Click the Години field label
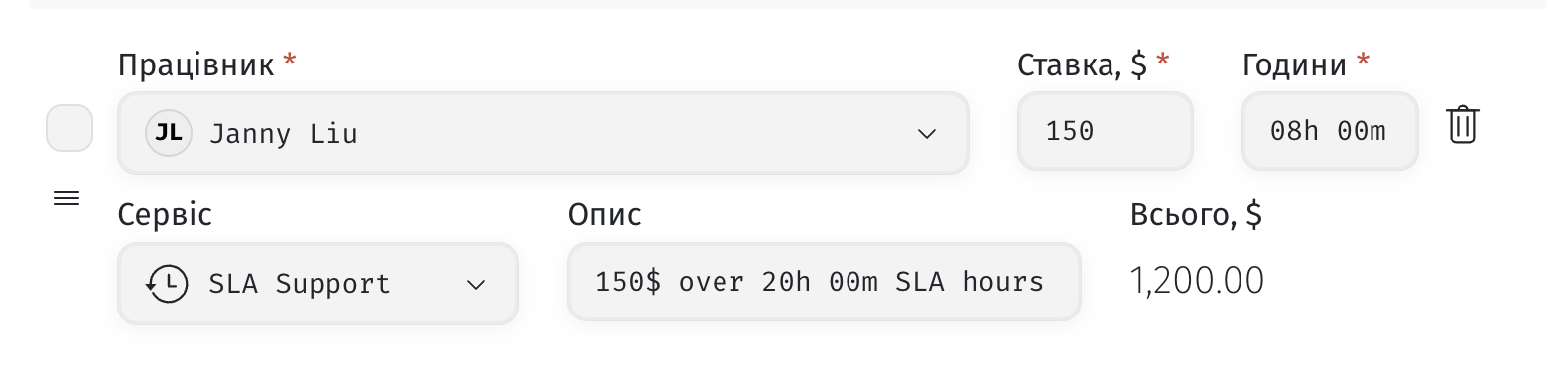 (1294, 64)
